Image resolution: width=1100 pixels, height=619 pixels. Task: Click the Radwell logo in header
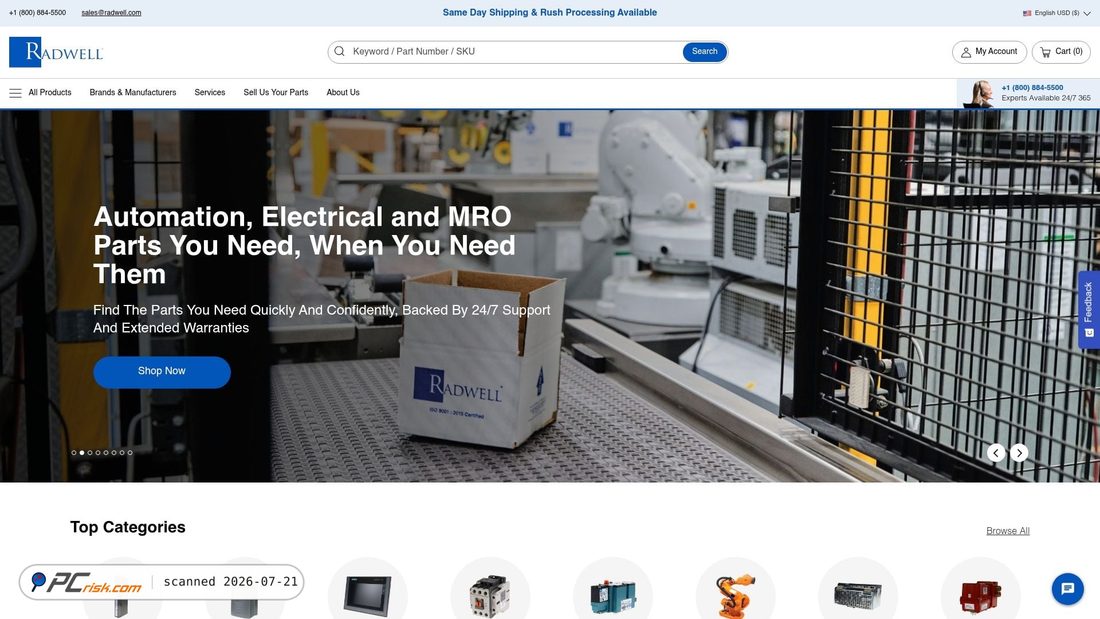[56, 52]
